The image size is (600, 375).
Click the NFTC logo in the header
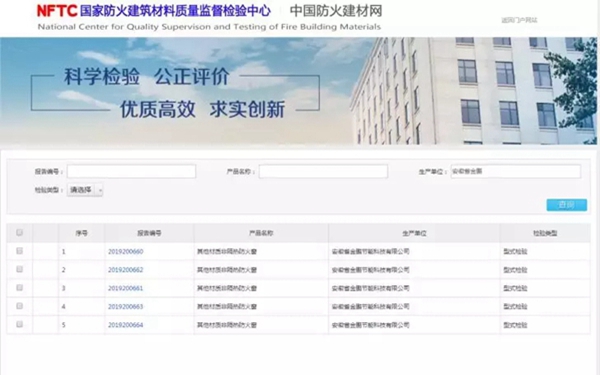point(57,11)
